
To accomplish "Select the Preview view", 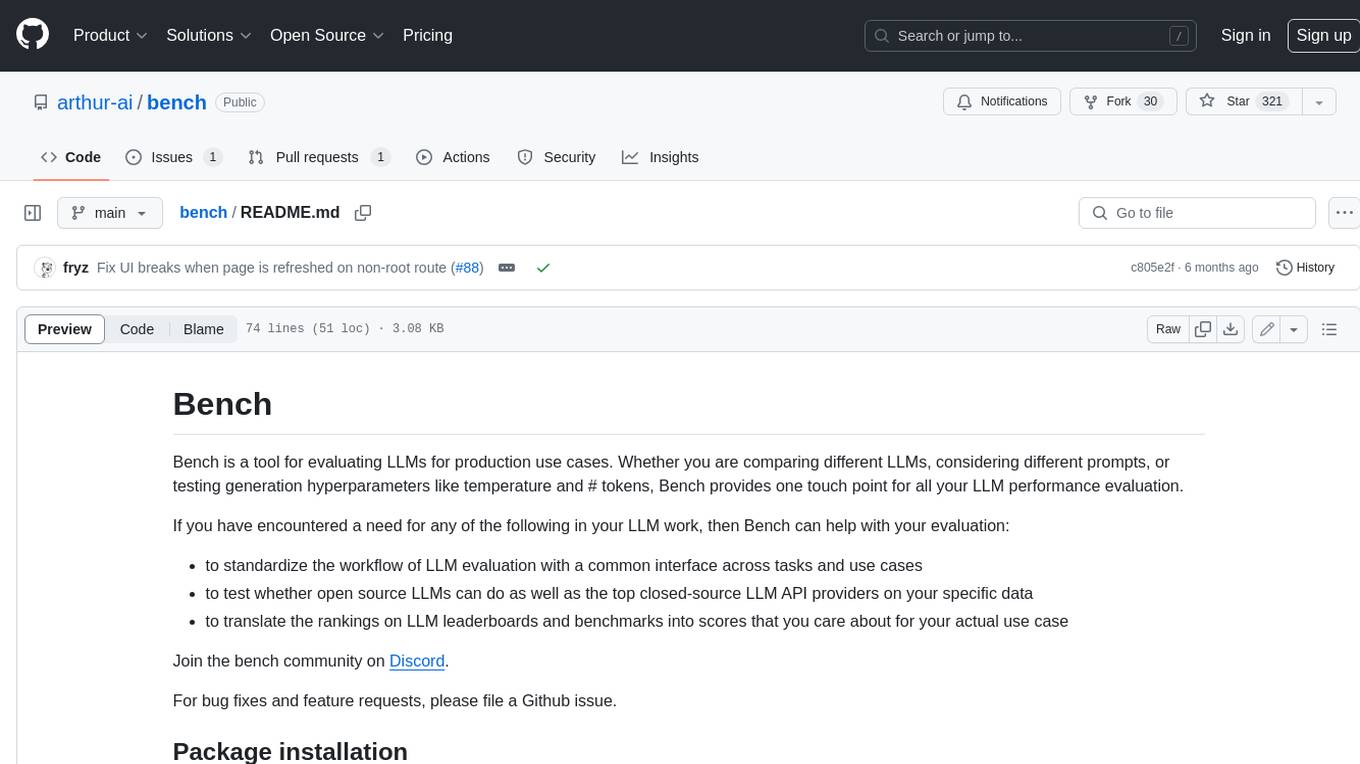I will pos(65,329).
